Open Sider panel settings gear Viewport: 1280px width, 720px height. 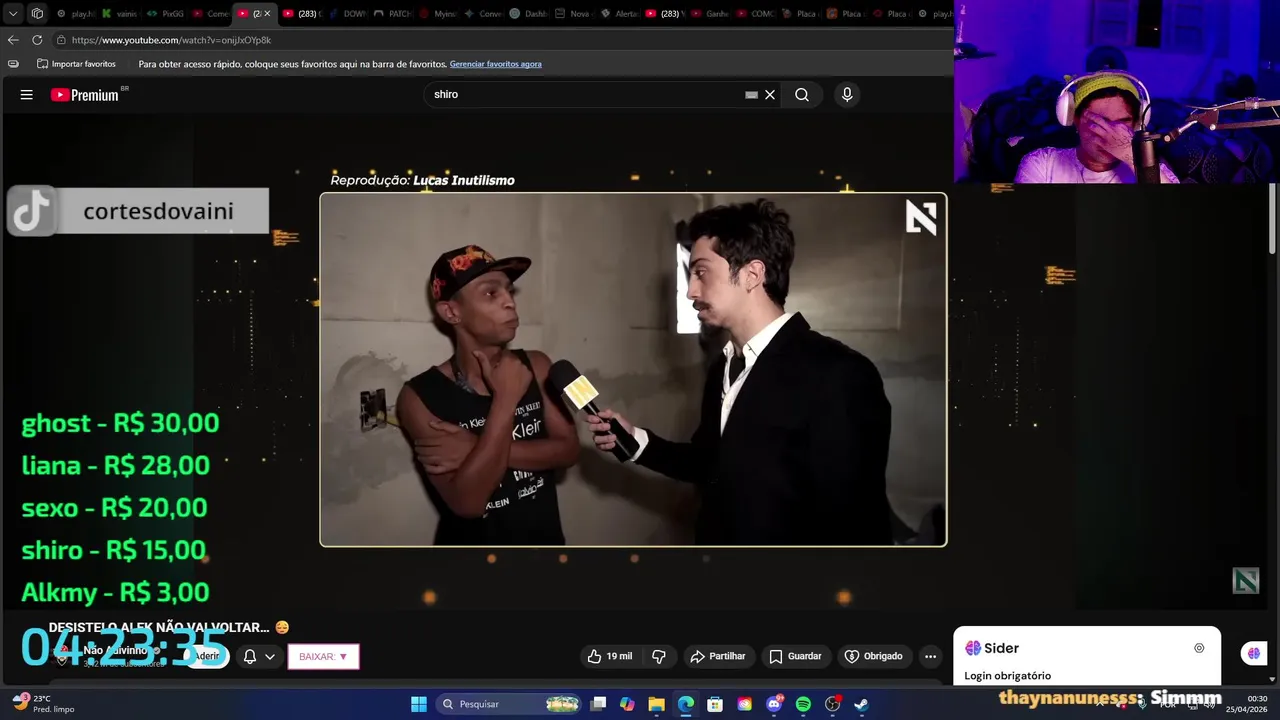pyautogui.click(x=1199, y=648)
